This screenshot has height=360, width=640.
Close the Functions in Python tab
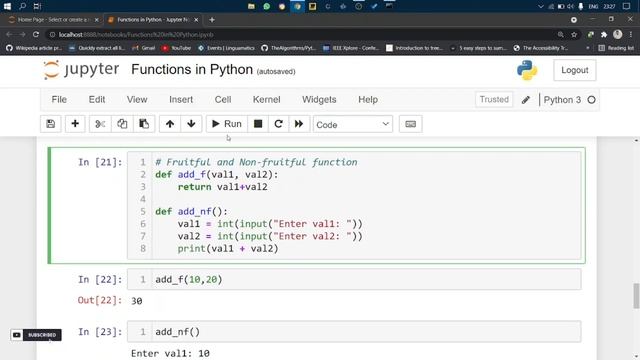[x=196, y=20]
